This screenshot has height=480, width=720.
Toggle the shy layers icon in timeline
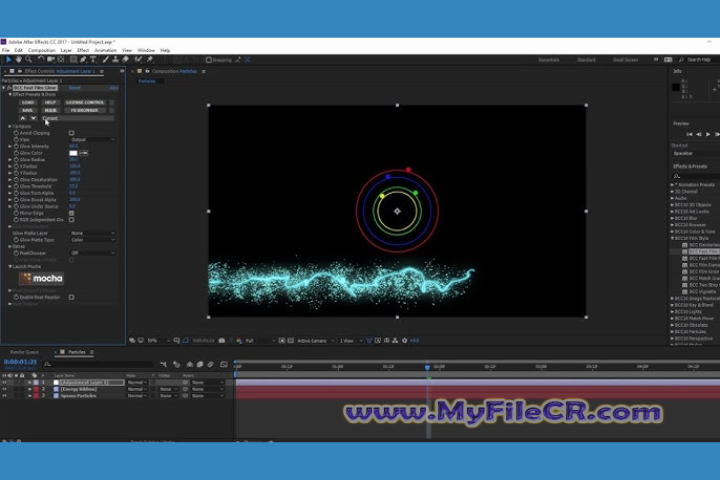point(190,364)
